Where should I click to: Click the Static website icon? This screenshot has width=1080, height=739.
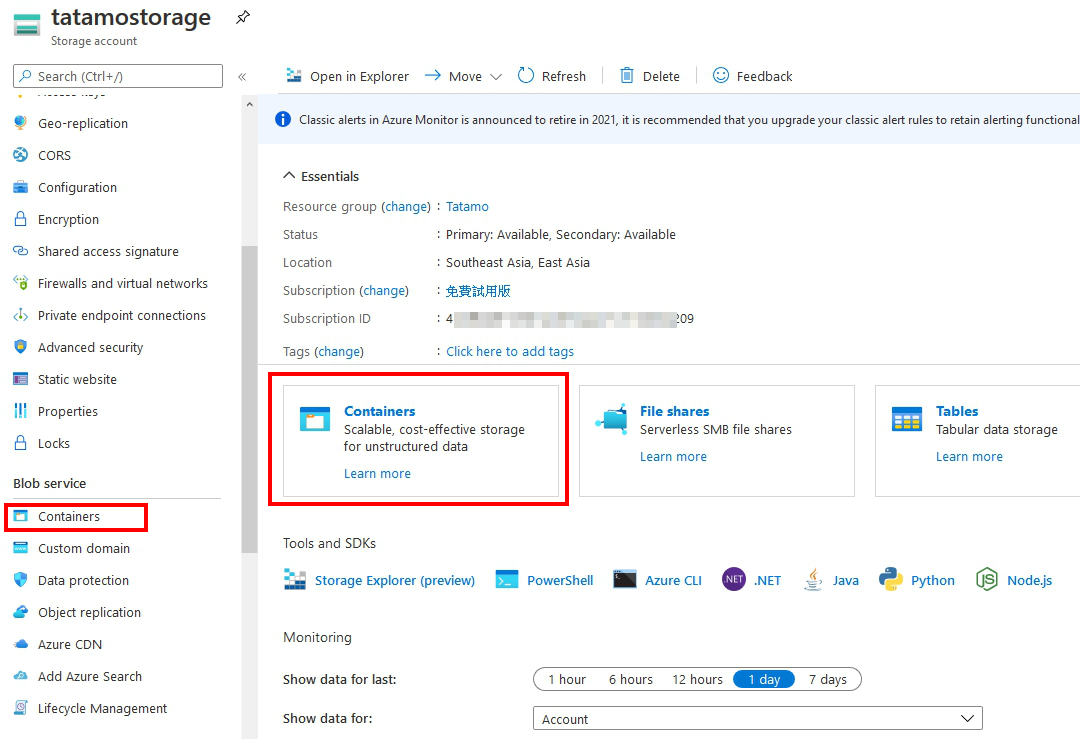coord(21,379)
